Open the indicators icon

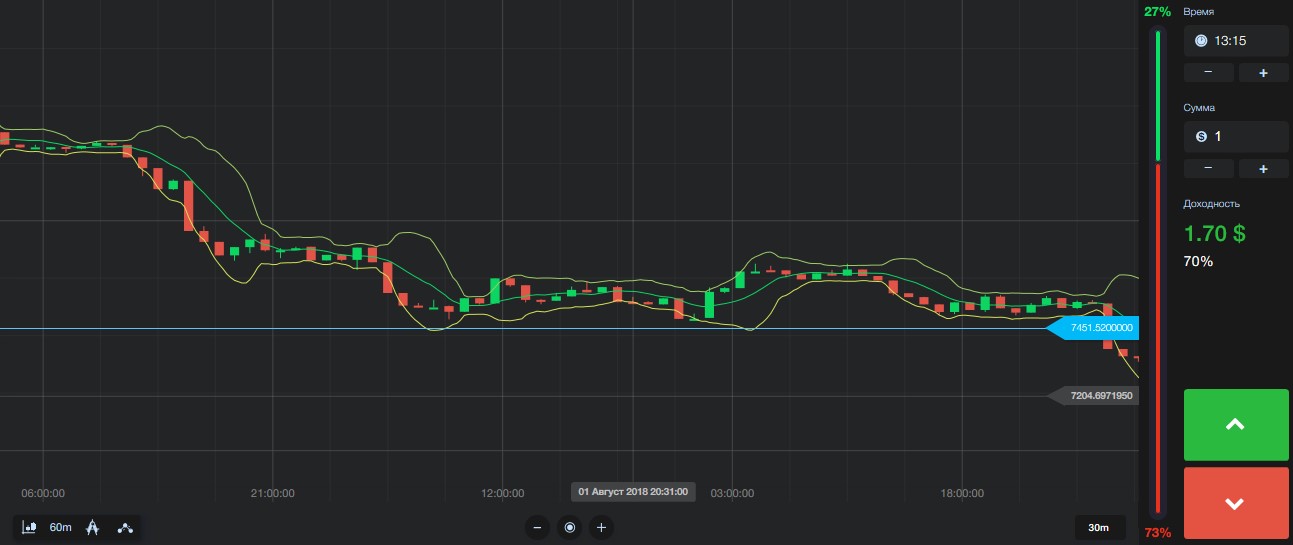coord(125,527)
